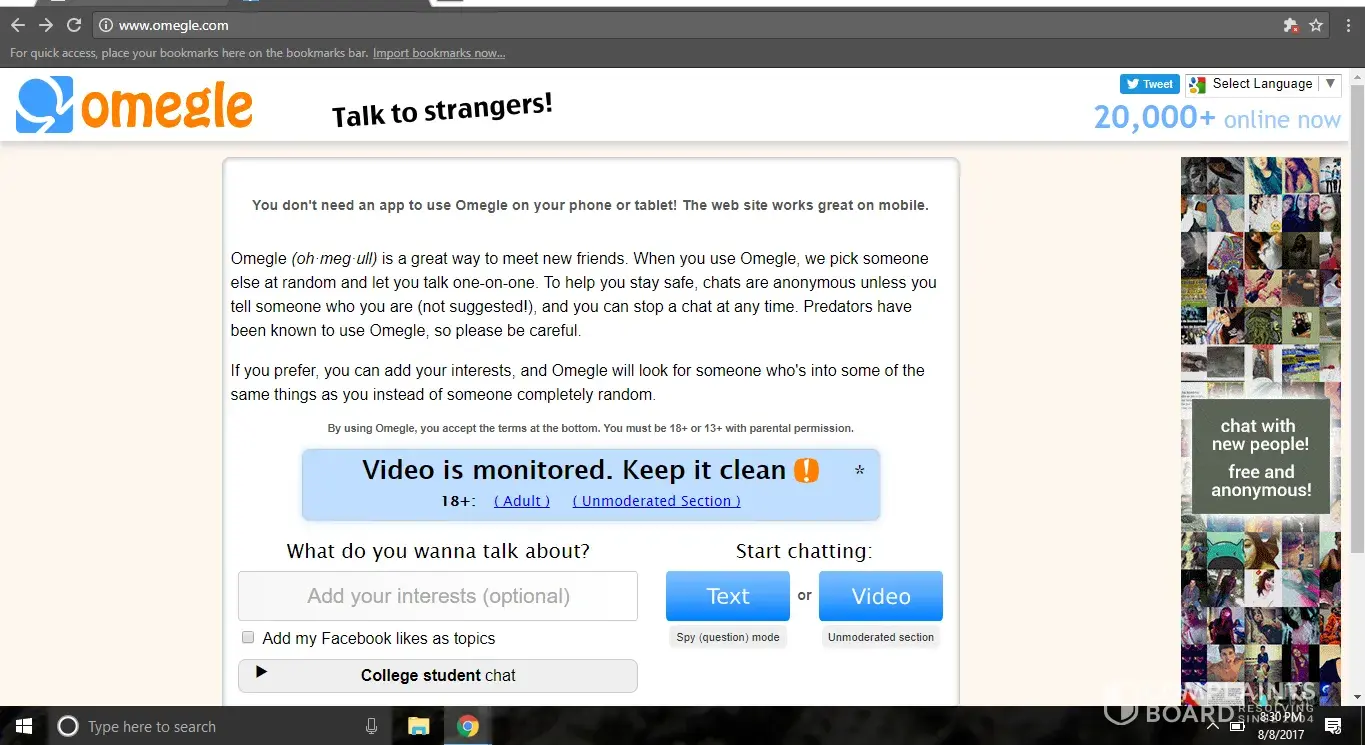Open the Chrome three-dot menu
Viewport: 1365px width, 745px height.
click(x=1348, y=25)
